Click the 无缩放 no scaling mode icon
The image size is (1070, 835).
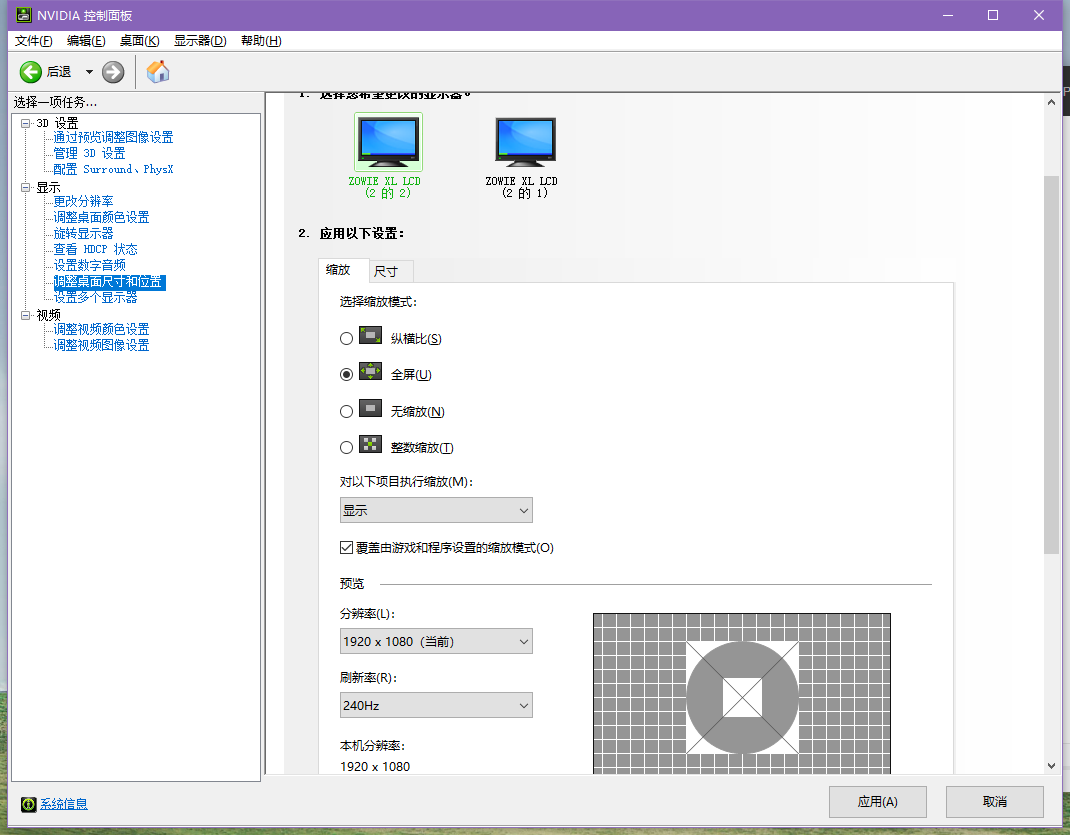pos(371,409)
